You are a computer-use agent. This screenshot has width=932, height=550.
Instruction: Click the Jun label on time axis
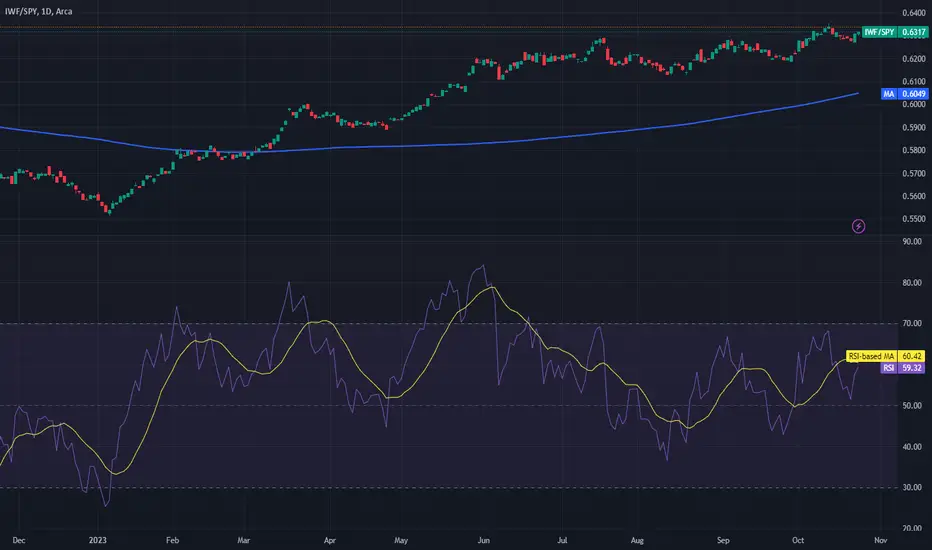(484, 540)
